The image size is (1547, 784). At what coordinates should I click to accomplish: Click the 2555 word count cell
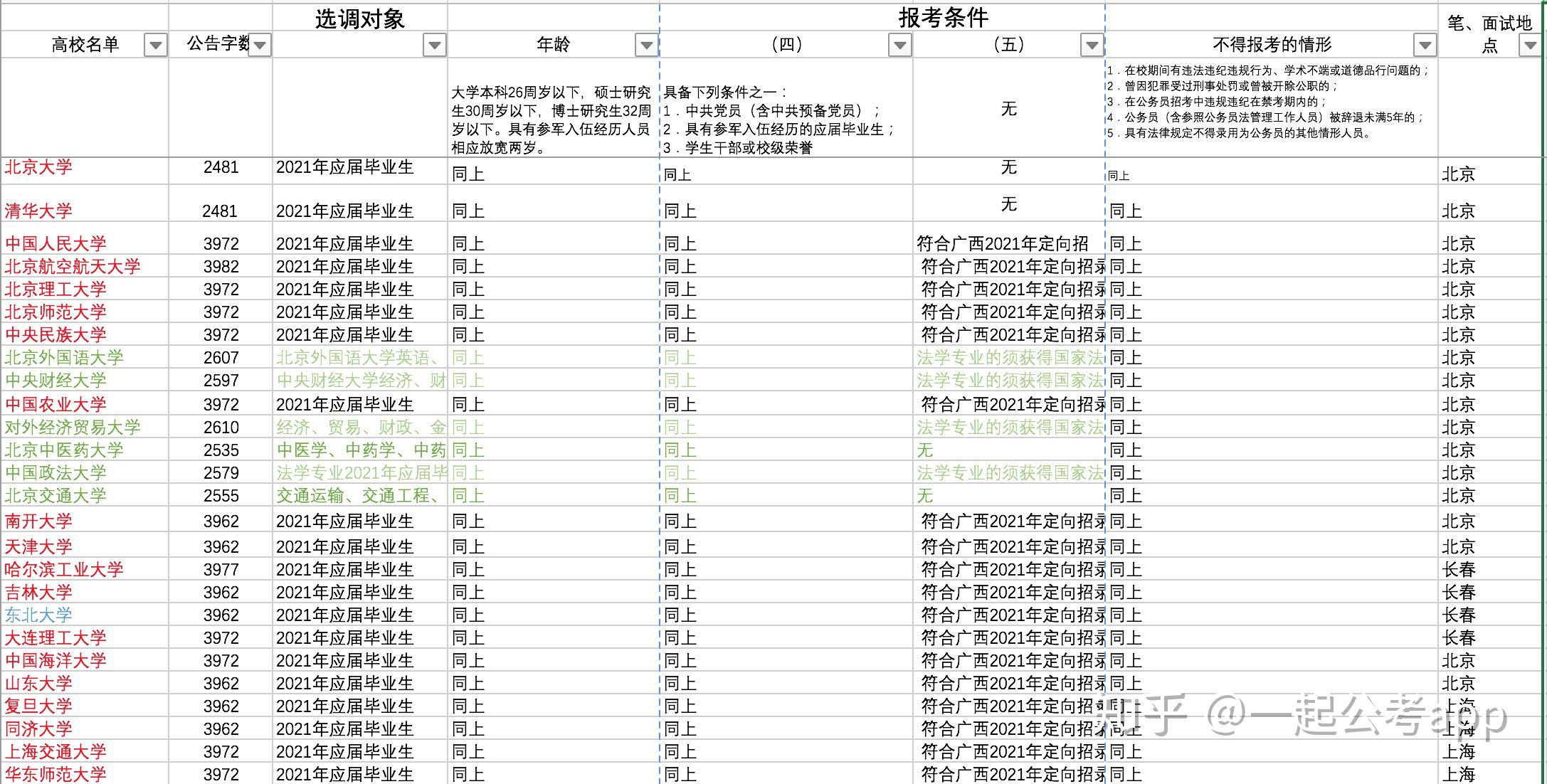221,495
